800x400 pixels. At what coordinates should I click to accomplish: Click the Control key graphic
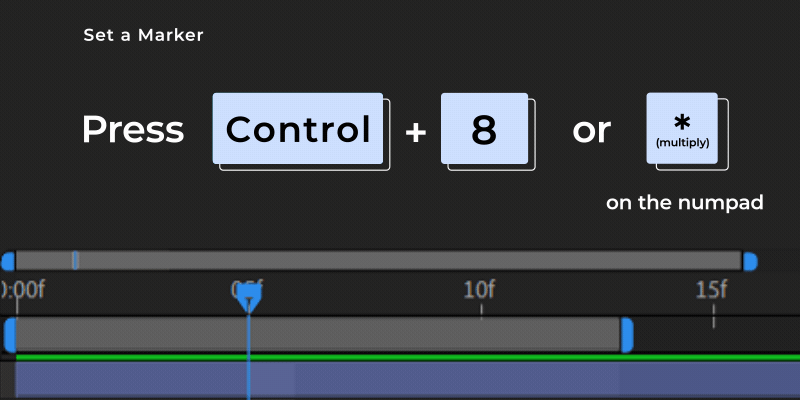click(x=298, y=129)
